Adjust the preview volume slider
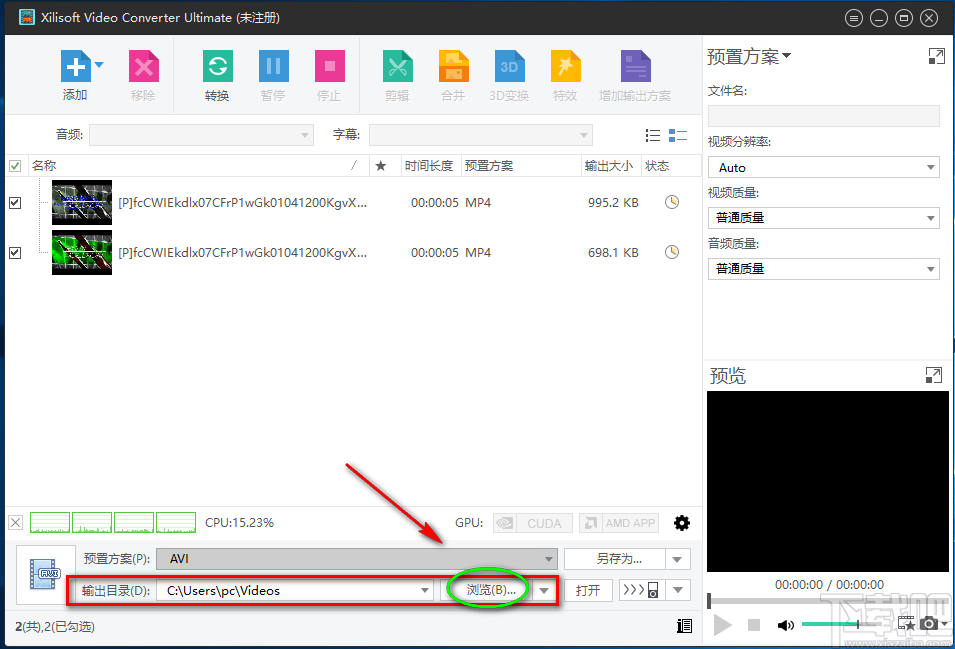This screenshot has height=649, width=955. click(x=837, y=625)
